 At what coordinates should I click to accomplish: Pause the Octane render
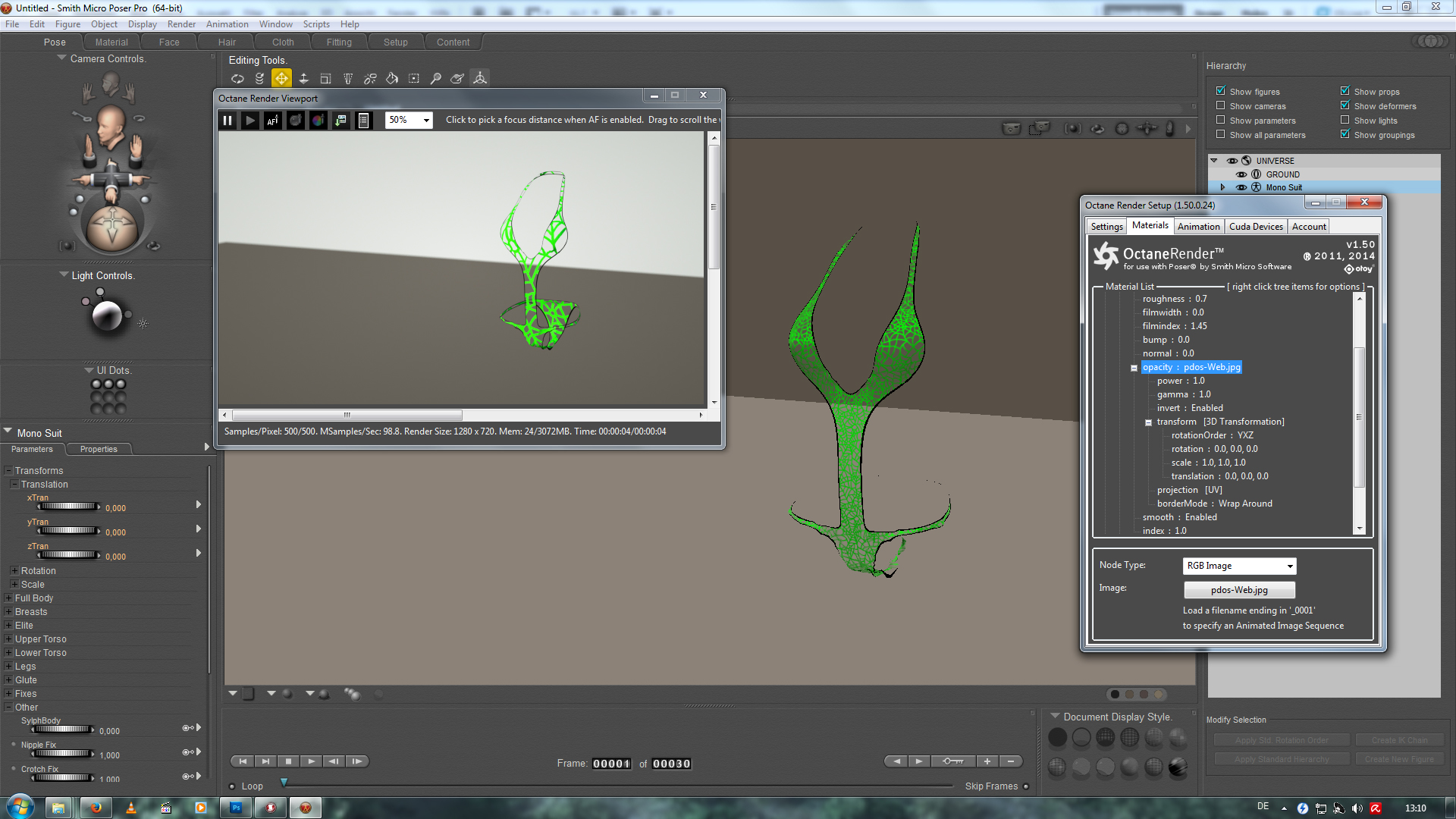[x=227, y=121]
